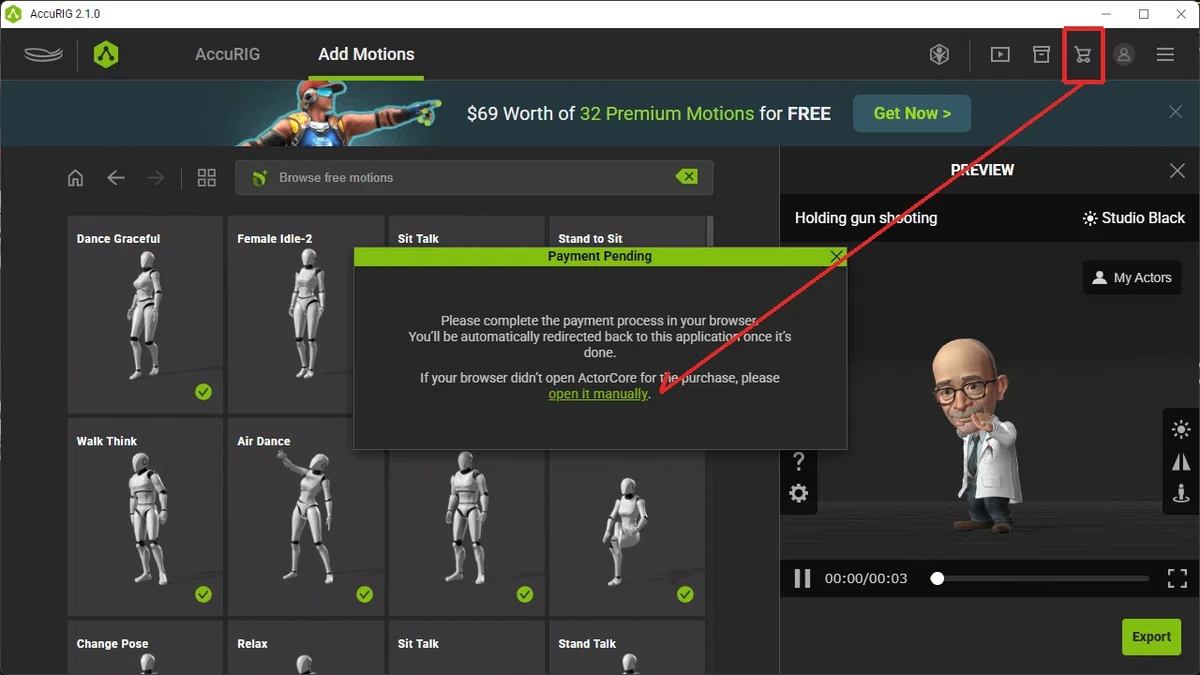Select the Relax motion thumbnail
Screen dimensions: 1200x675
tap(306, 648)
